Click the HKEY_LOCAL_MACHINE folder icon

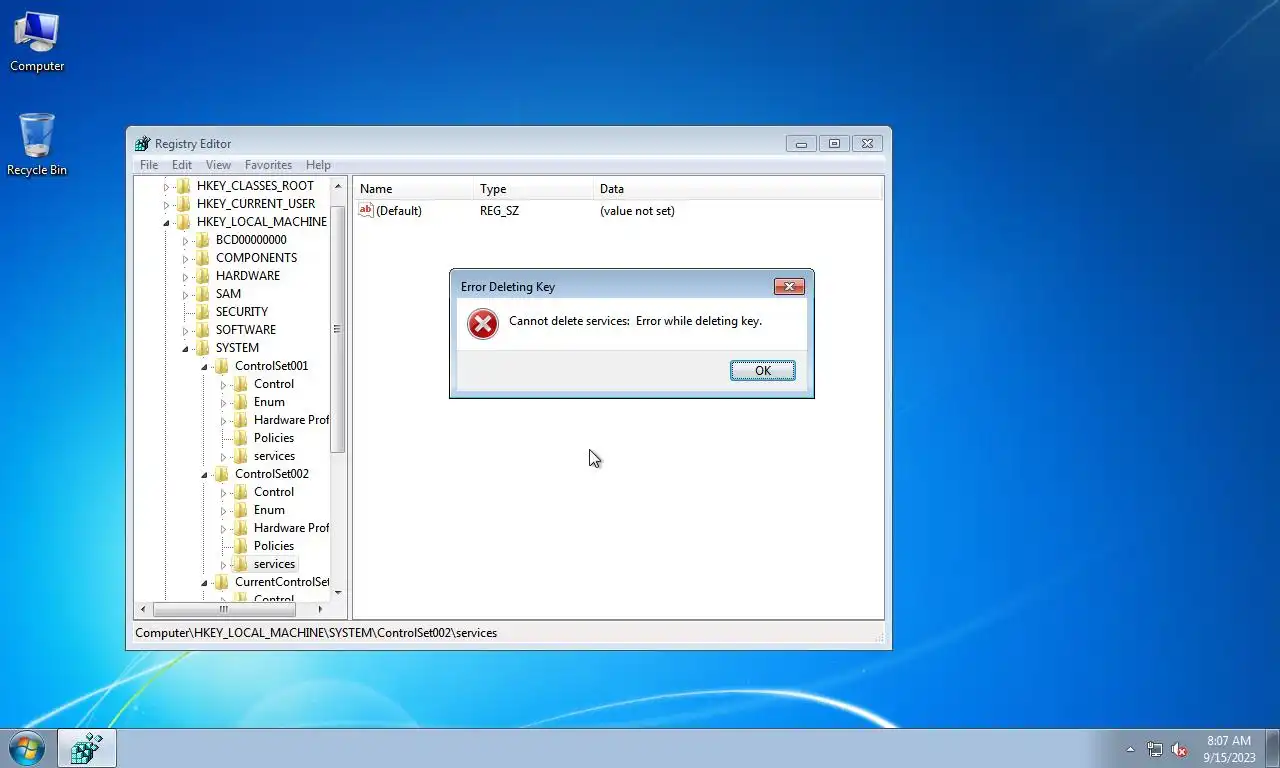(x=183, y=222)
